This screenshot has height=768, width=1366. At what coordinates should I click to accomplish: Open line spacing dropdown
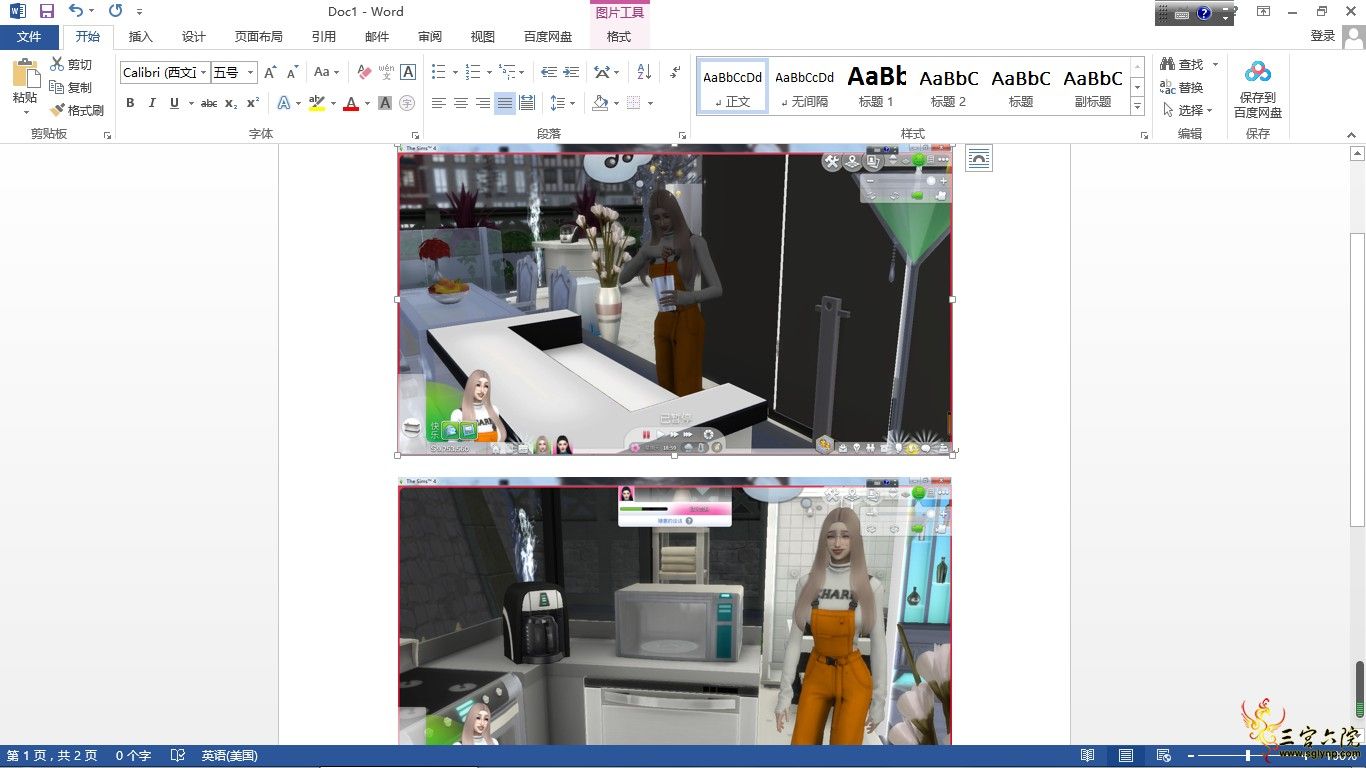(562, 103)
